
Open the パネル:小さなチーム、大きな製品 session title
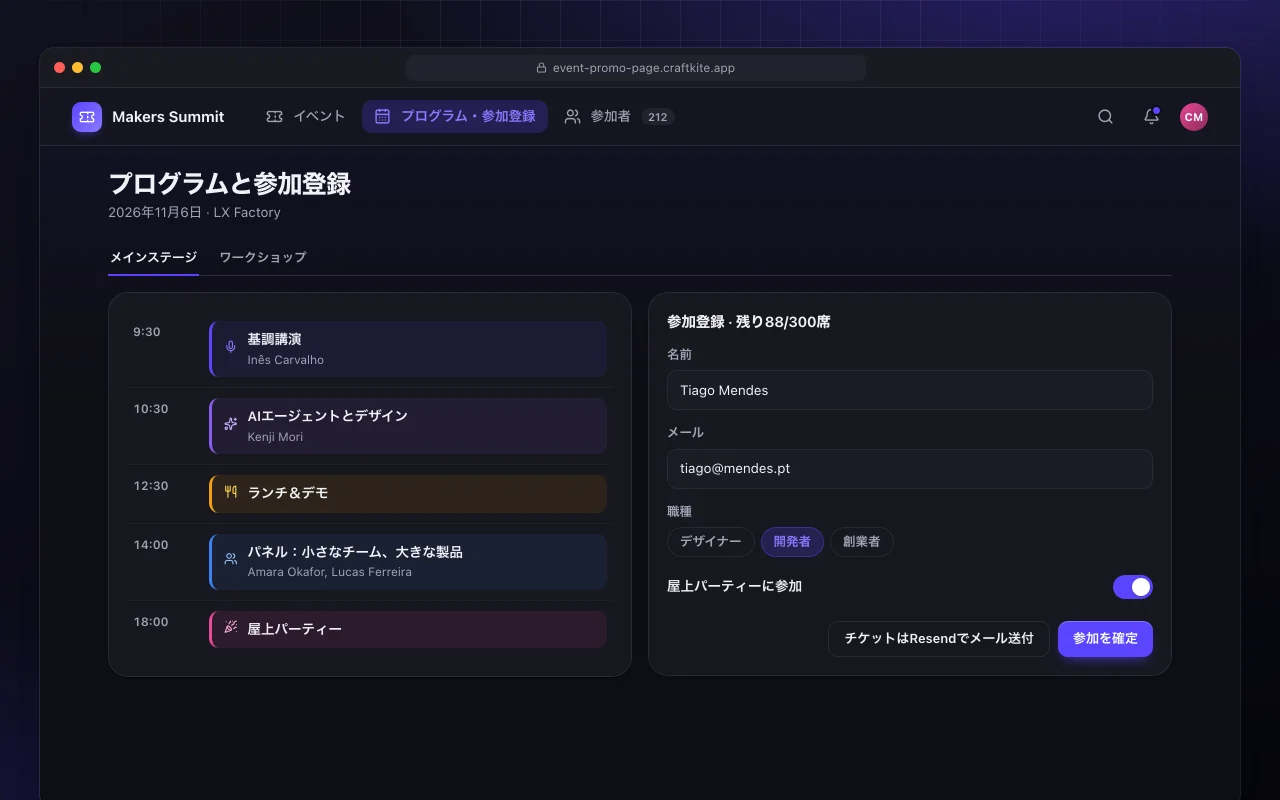[x=355, y=552]
